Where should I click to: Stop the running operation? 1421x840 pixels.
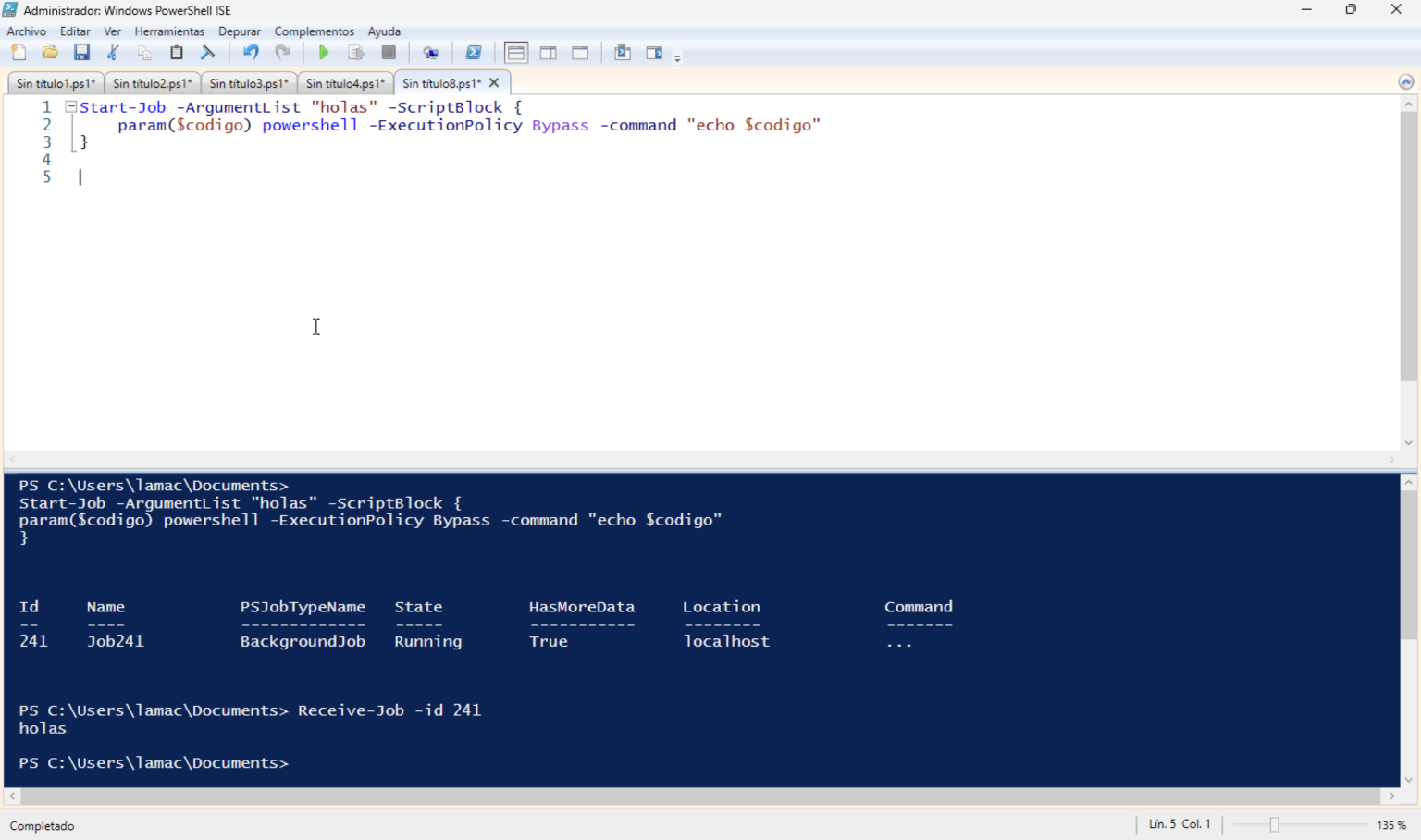click(x=388, y=53)
